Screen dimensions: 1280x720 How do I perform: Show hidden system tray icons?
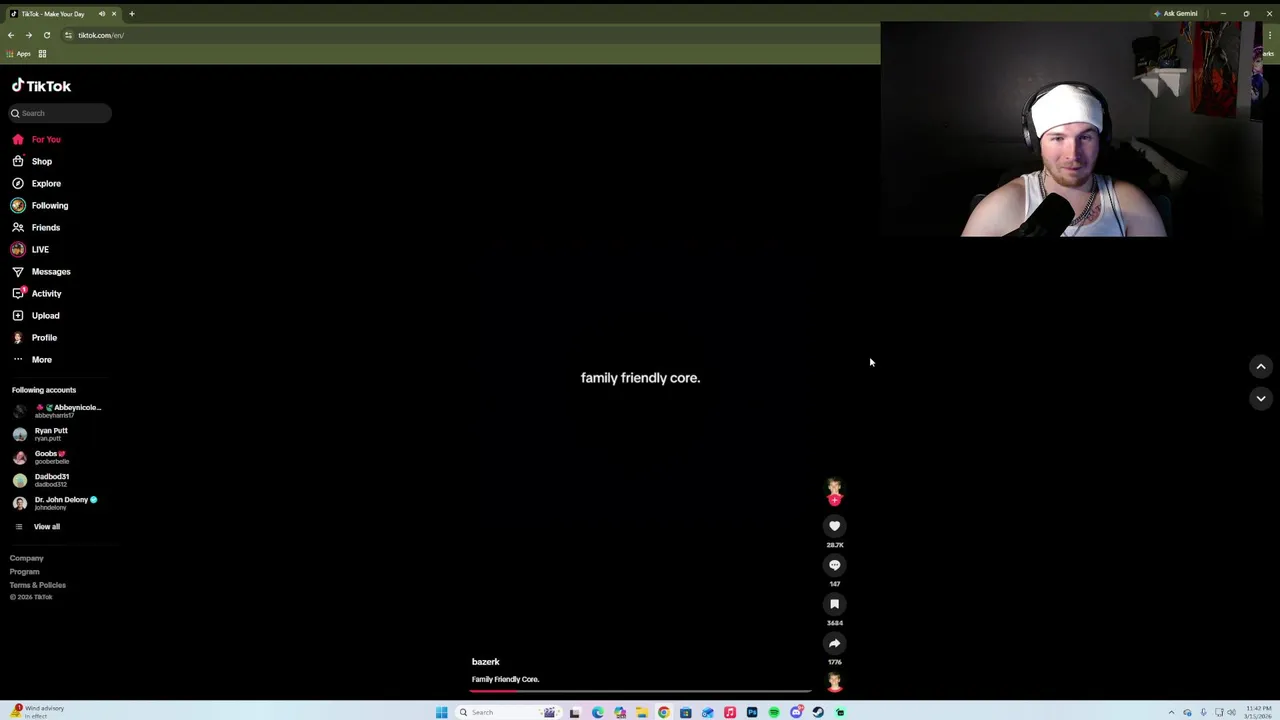(x=1171, y=712)
